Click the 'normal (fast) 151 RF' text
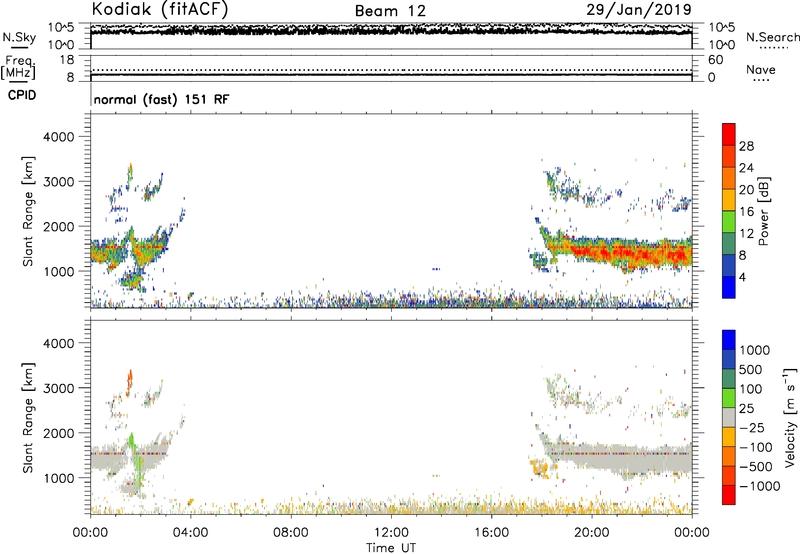Screen dimensions: 800x554 pos(161,99)
